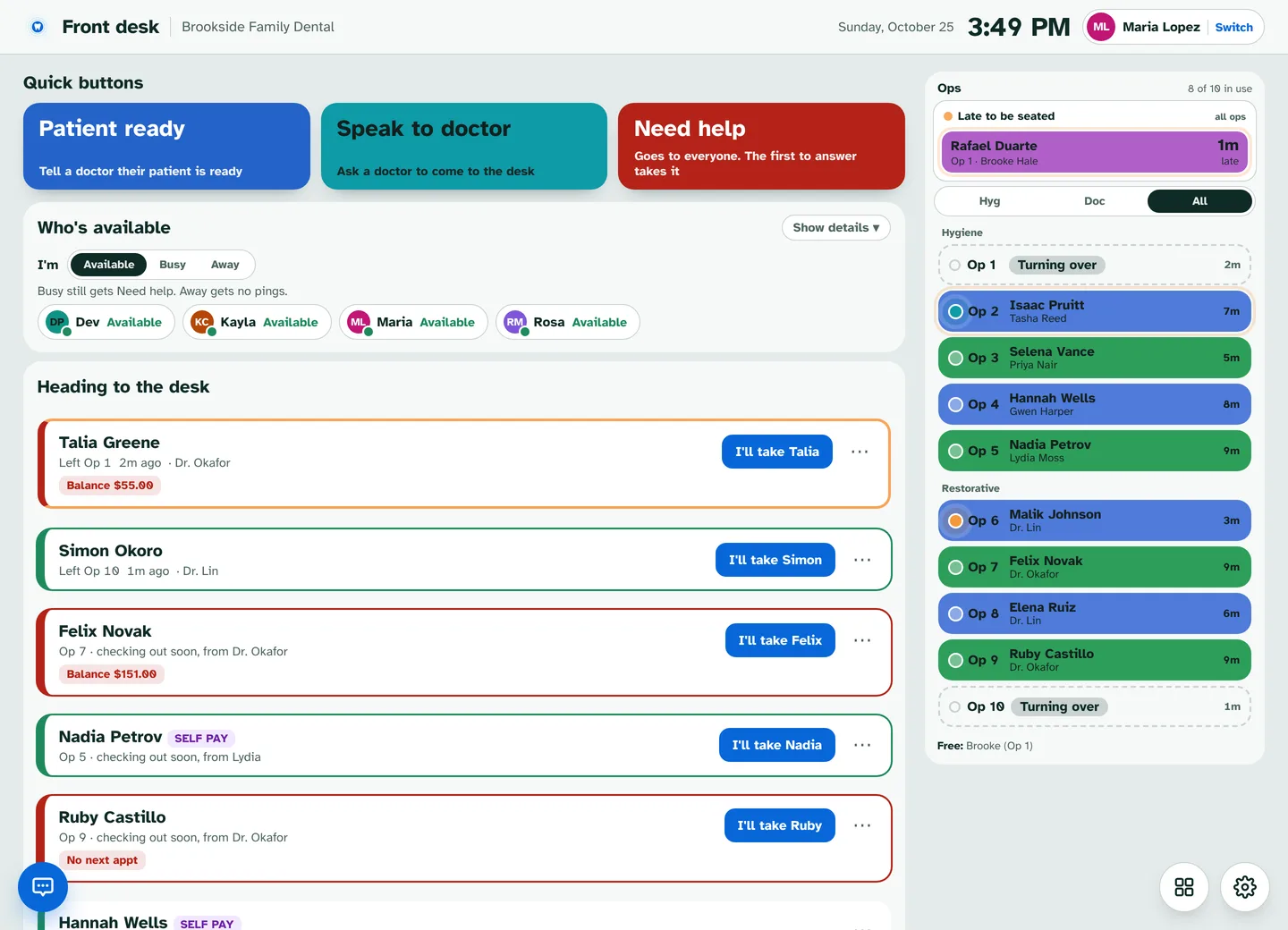Toggle the Op 6 orange status circle

coord(955,520)
